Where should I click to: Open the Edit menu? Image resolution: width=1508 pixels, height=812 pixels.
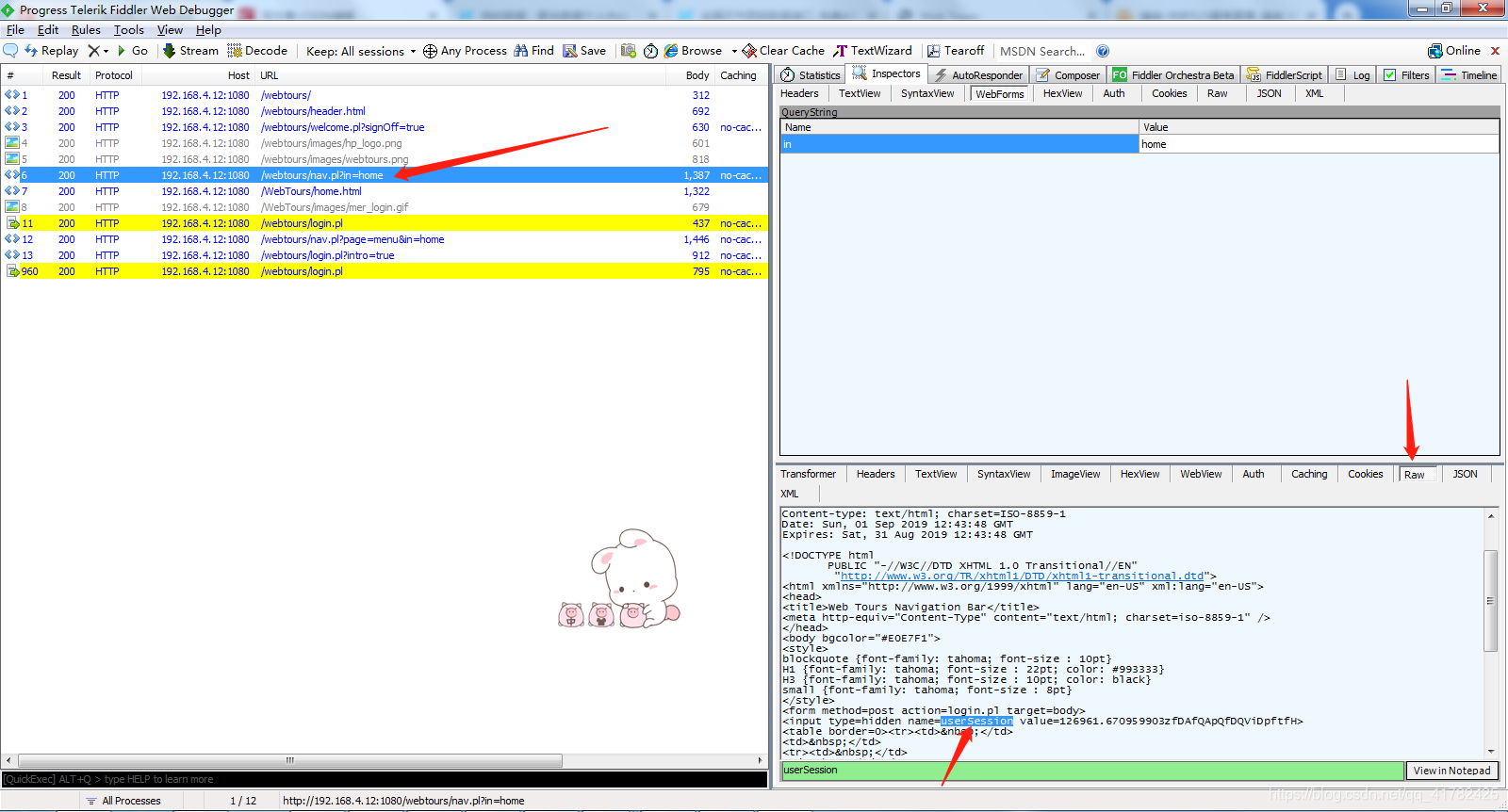click(48, 30)
